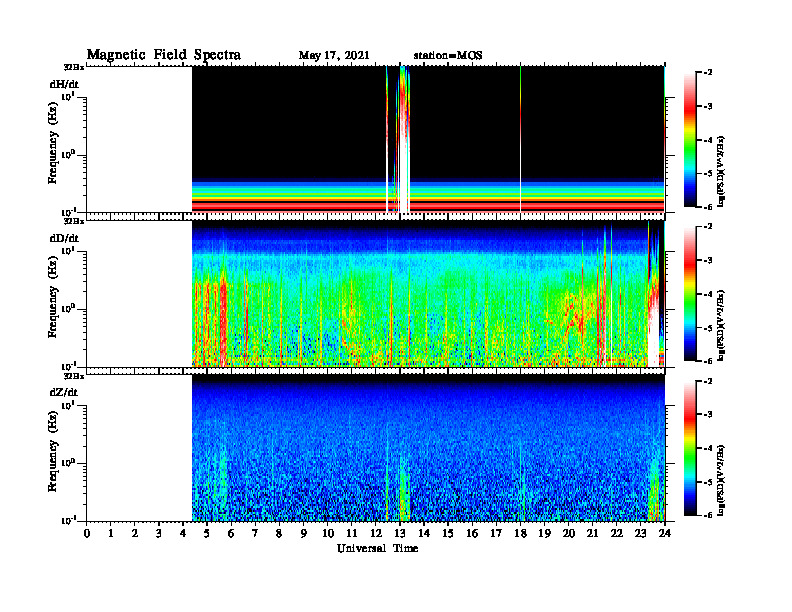Click hour tick label 5 on time axis
This screenshot has height=612, width=792.
(207, 534)
